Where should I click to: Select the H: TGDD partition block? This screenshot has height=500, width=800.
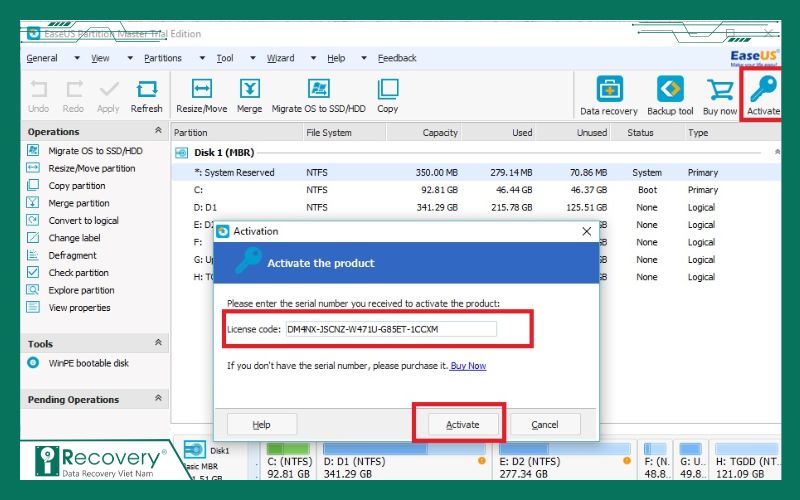pyautogui.click(x=745, y=461)
